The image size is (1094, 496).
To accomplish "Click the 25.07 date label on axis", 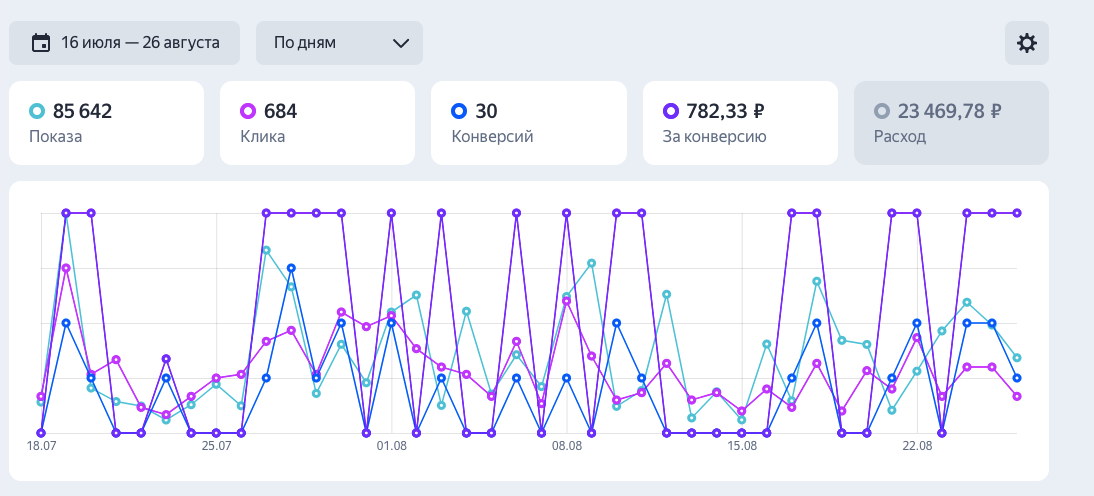I will tap(217, 447).
